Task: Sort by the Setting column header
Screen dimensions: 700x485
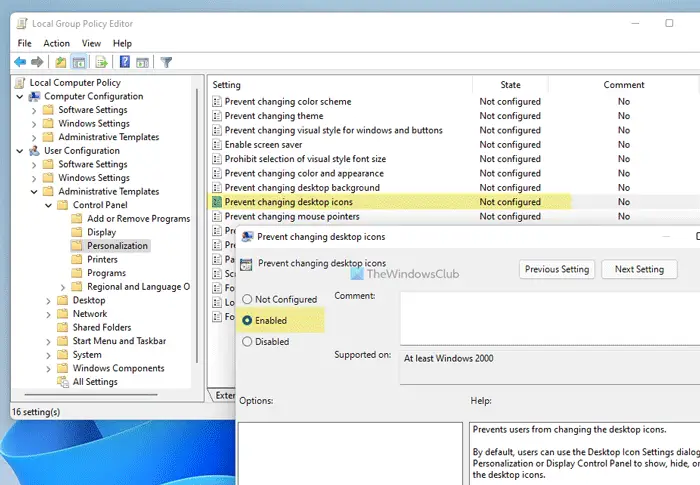Action: 340,85
